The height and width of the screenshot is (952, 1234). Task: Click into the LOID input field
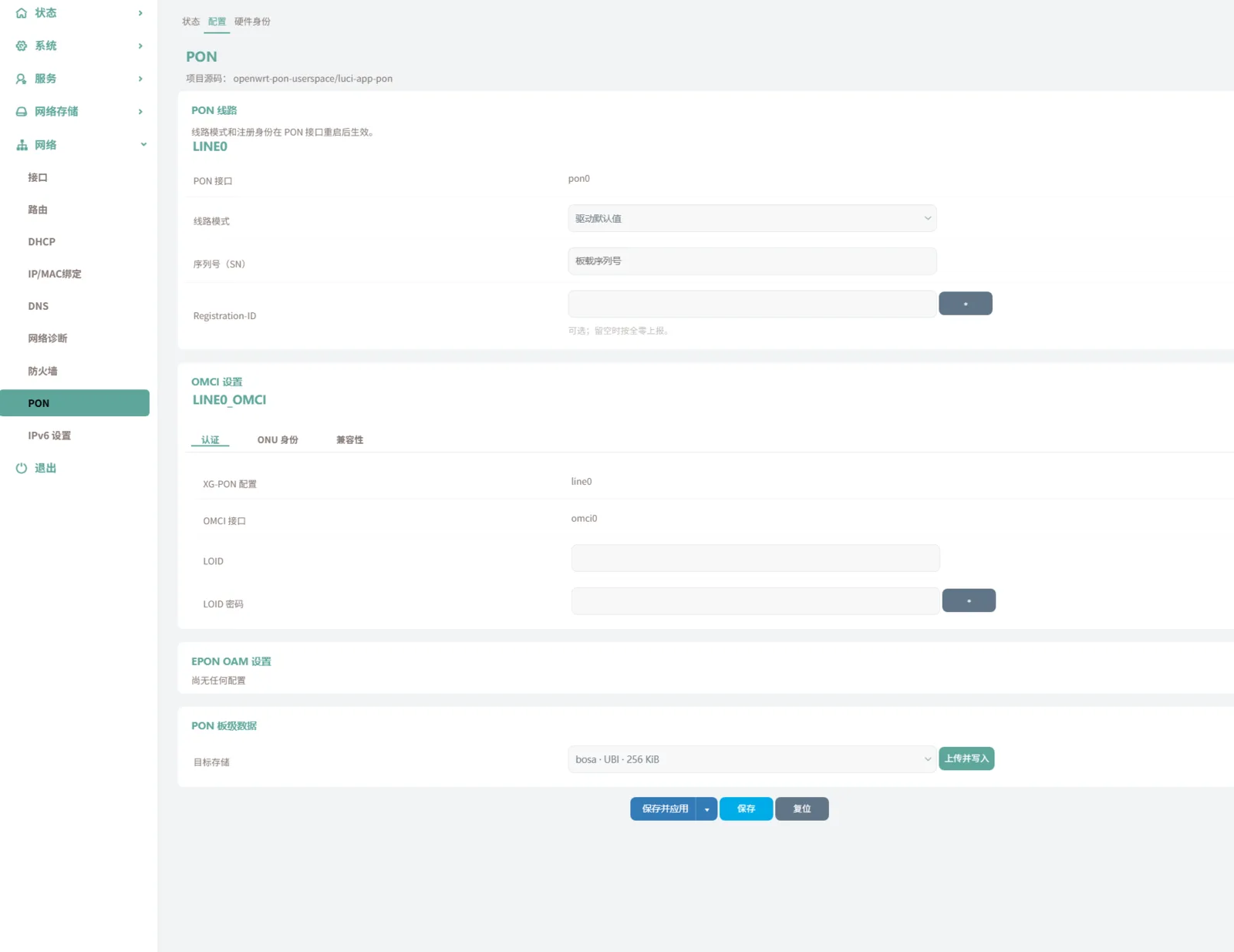coord(755,558)
